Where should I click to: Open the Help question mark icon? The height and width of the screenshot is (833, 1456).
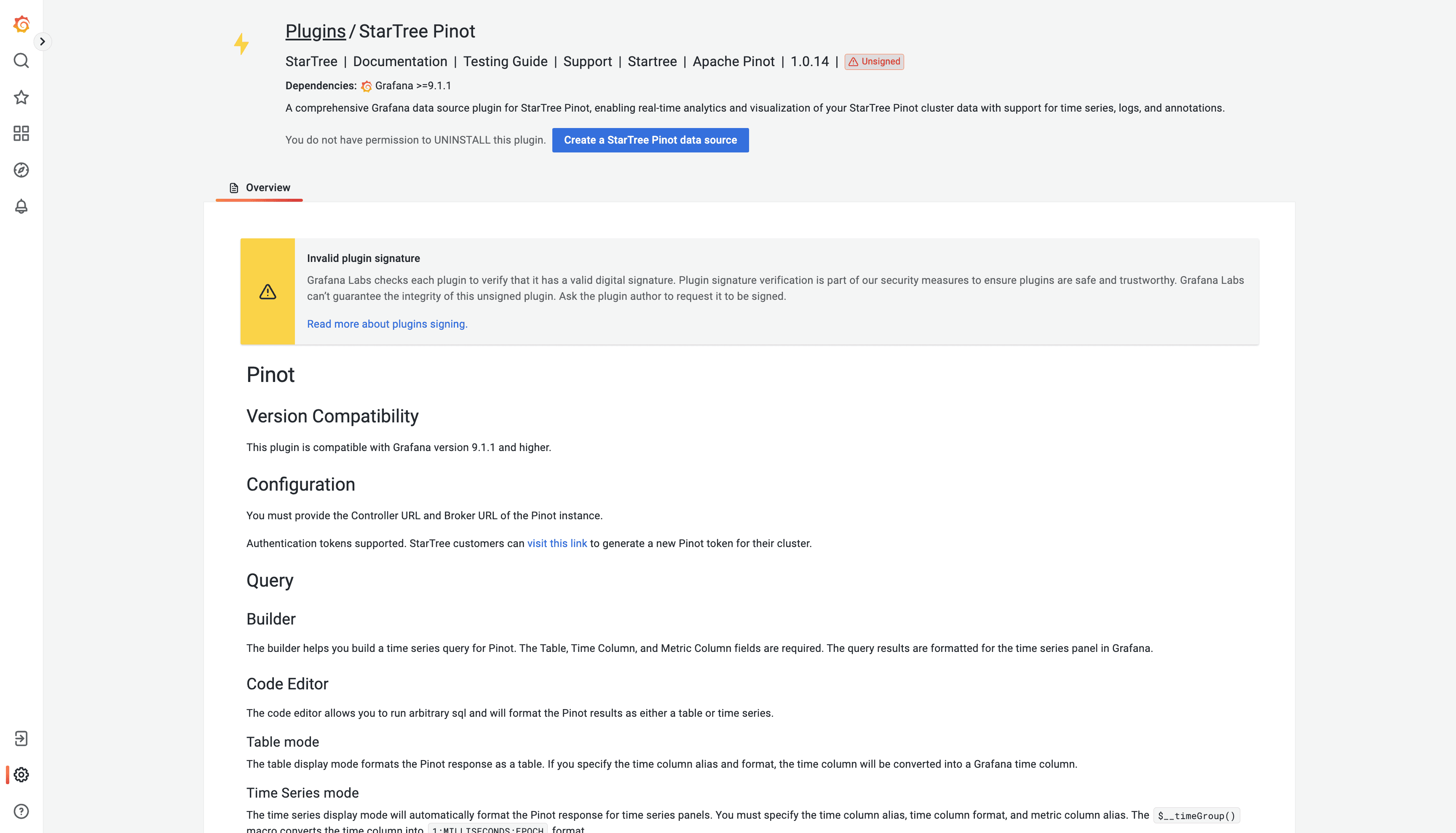pyautogui.click(x=21, y=812)
